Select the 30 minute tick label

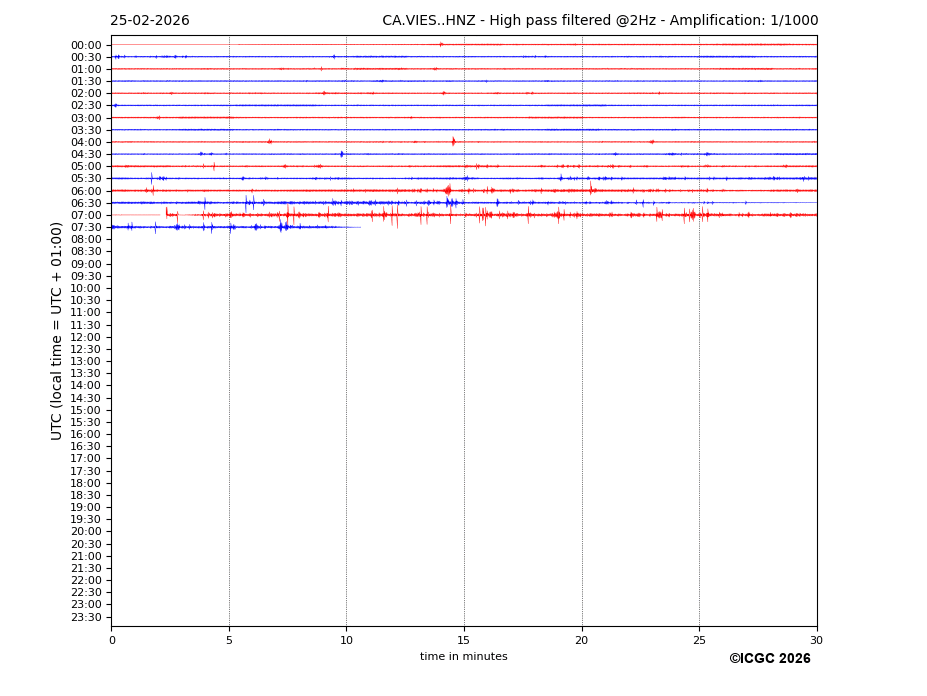(816, 640)
